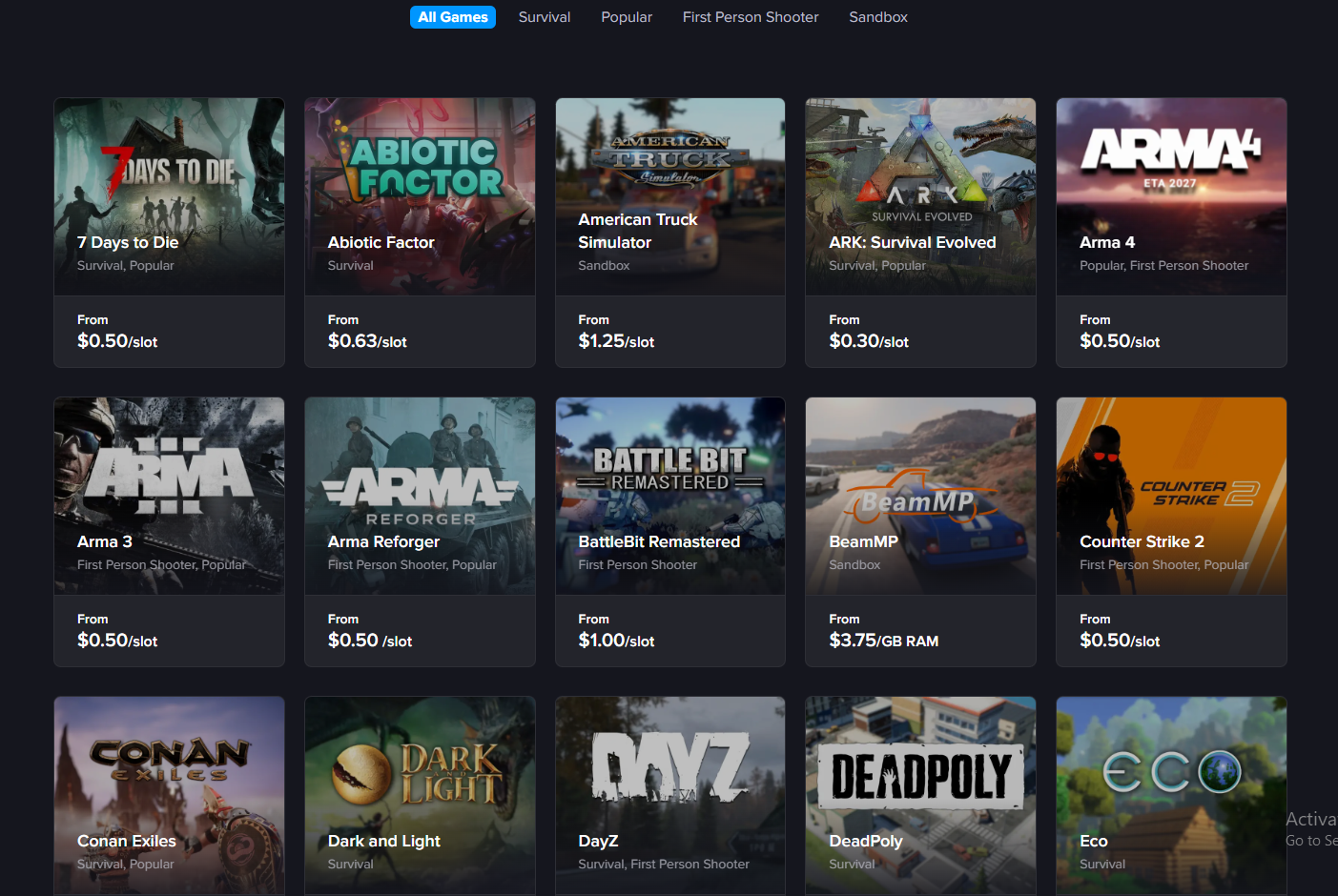
Task: Click the $1.00/slot price for BattleBit Remastered
Action: pyautogui.click(x=616, y=641)
